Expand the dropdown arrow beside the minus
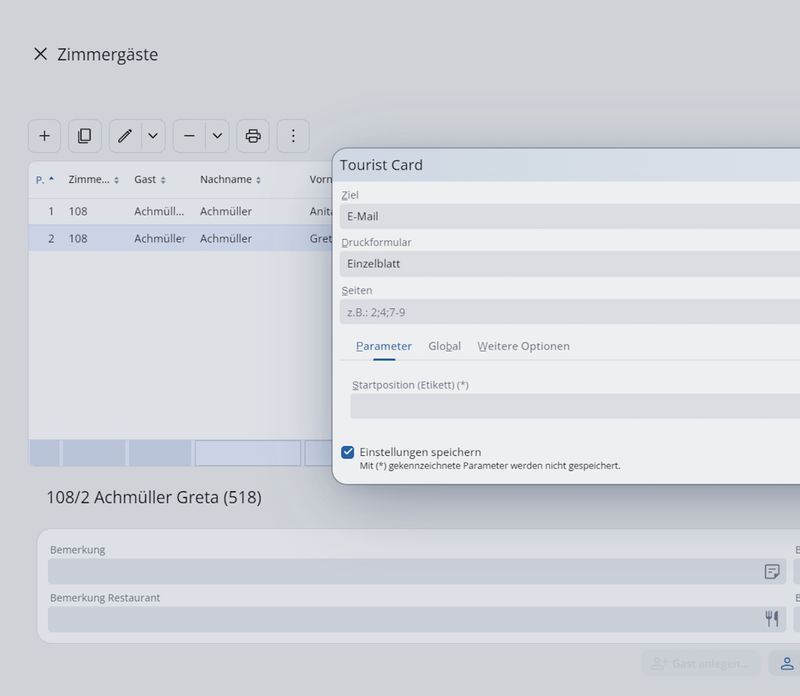The height and width of the screenshot is (696, 800). coord(217,136)
